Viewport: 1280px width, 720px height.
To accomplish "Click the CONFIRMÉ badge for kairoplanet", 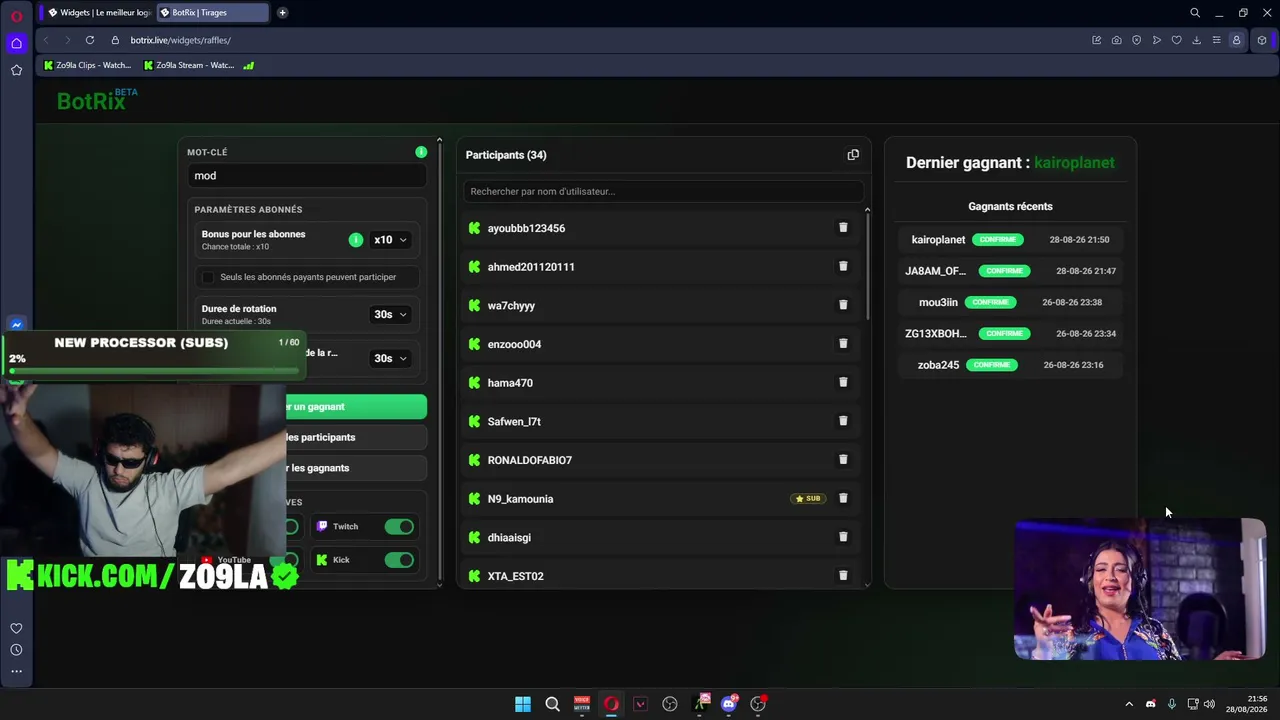I will click(998, 240).
